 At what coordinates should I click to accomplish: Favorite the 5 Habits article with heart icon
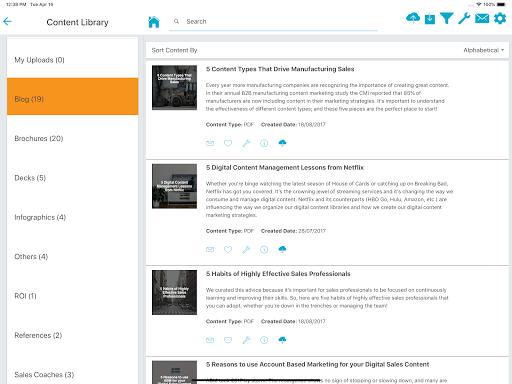[228, 340]
